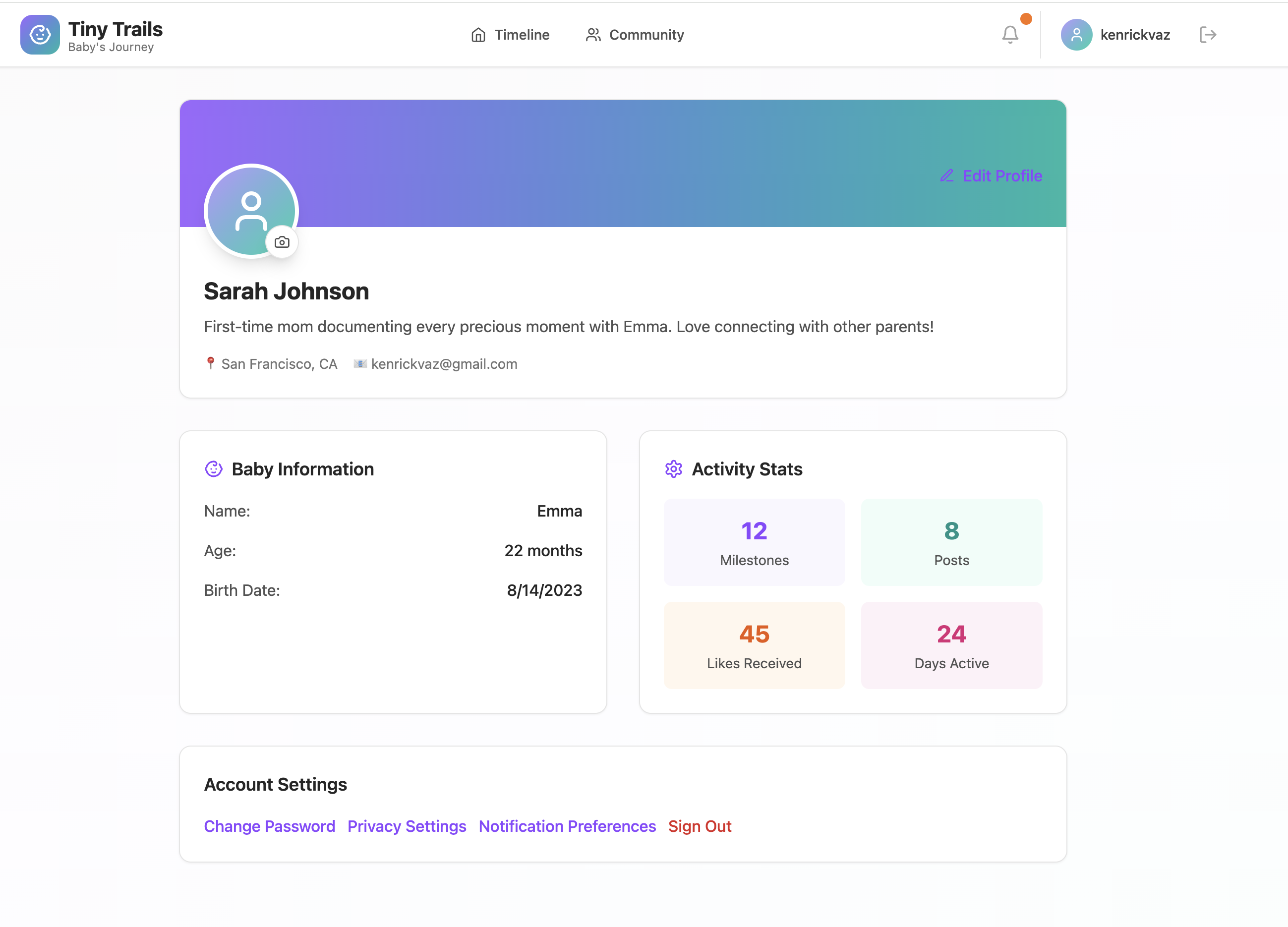Click the email envelope icon
Screen dimensions: 1288x927
pyautogui.click(x=360, y=363)
